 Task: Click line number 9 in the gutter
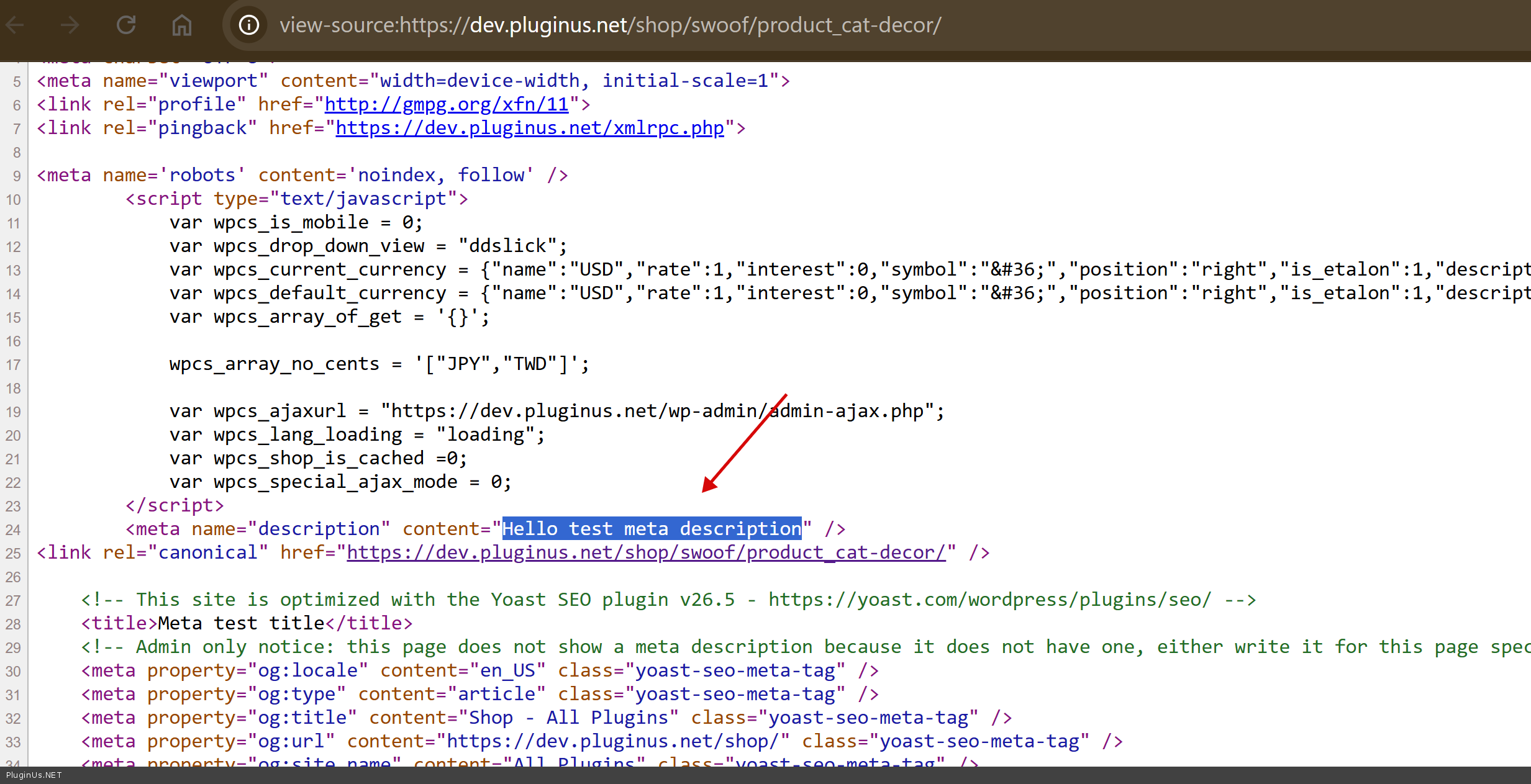tap(17, 176)
